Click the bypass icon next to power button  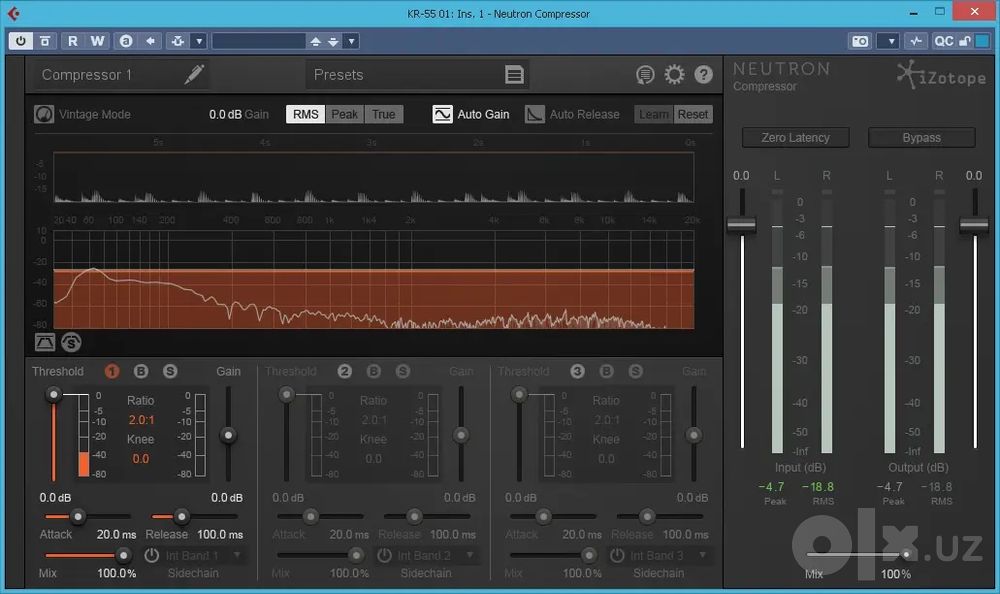(x=45, y=41)
